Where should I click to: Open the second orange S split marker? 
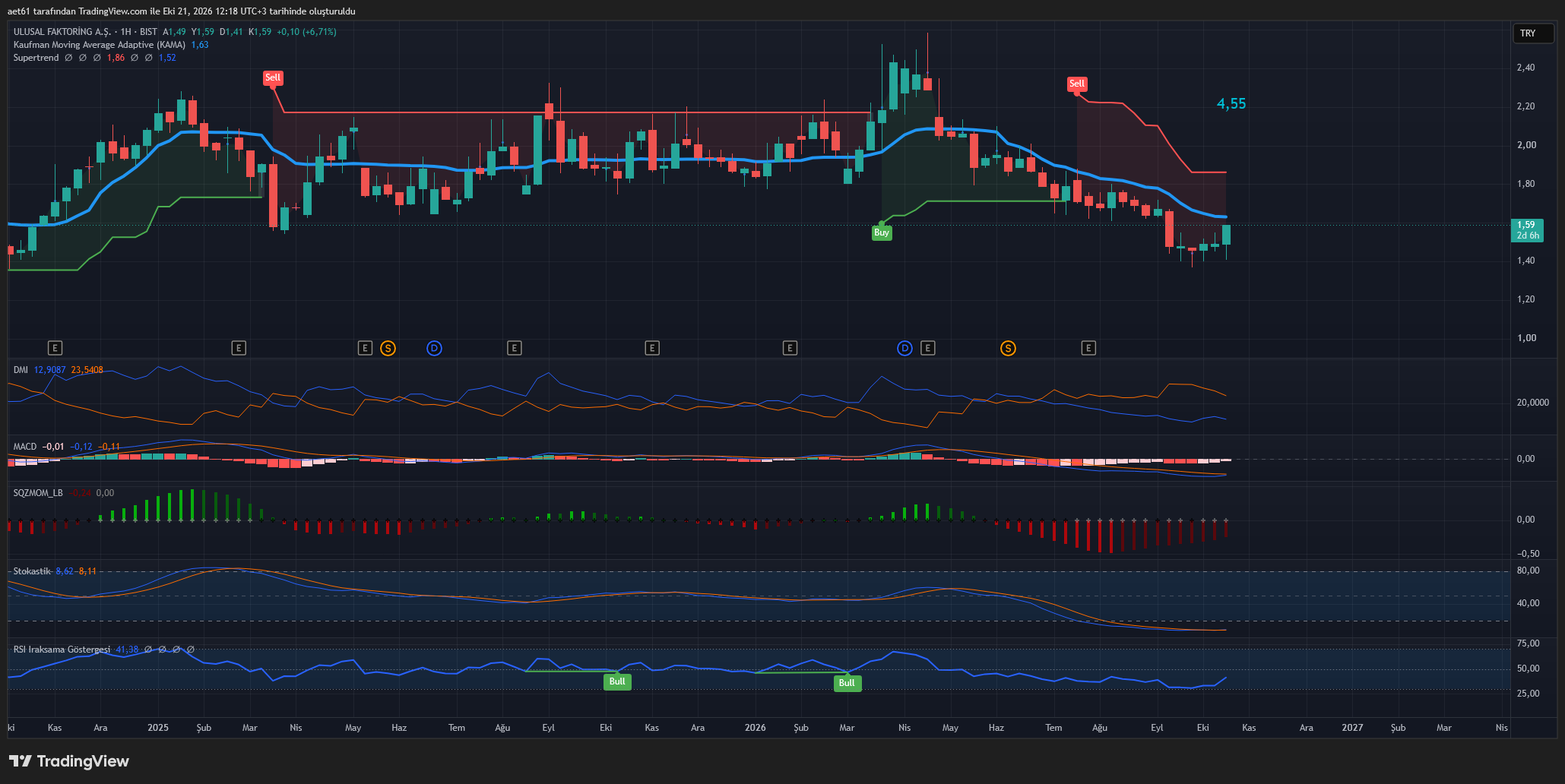(x=1008, y=348)
